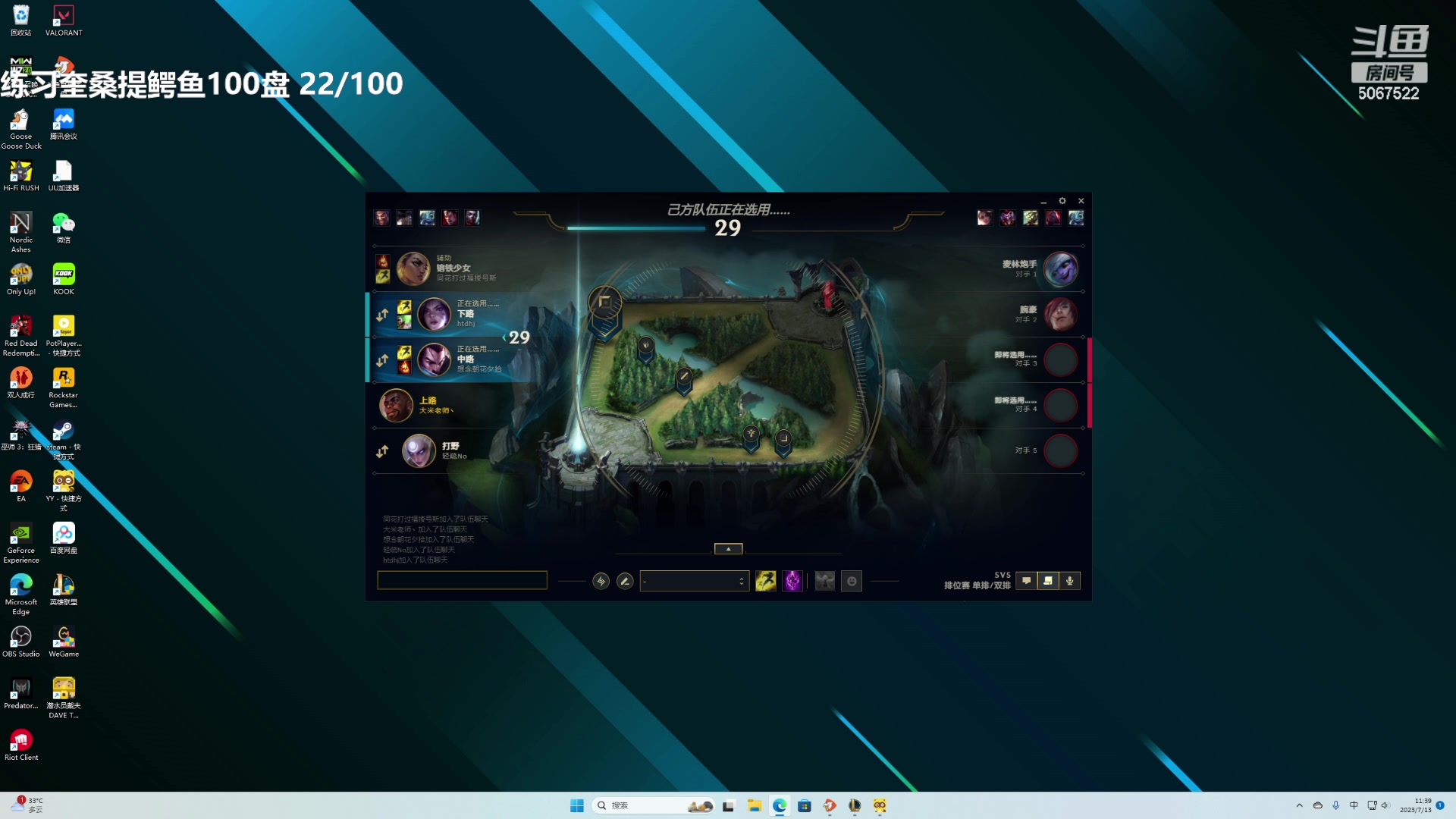Open the VALORANT desktop shortcut

point(64,20)
